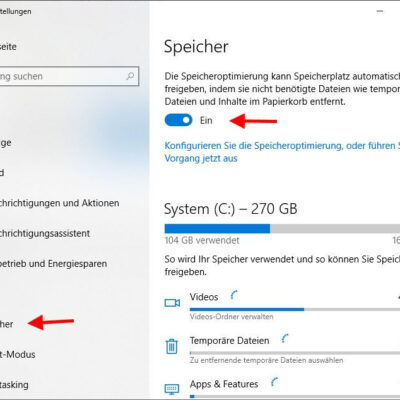The image size is (400, 400).
Task: Click the System (C:) storage usage bar
Action: 282,229
